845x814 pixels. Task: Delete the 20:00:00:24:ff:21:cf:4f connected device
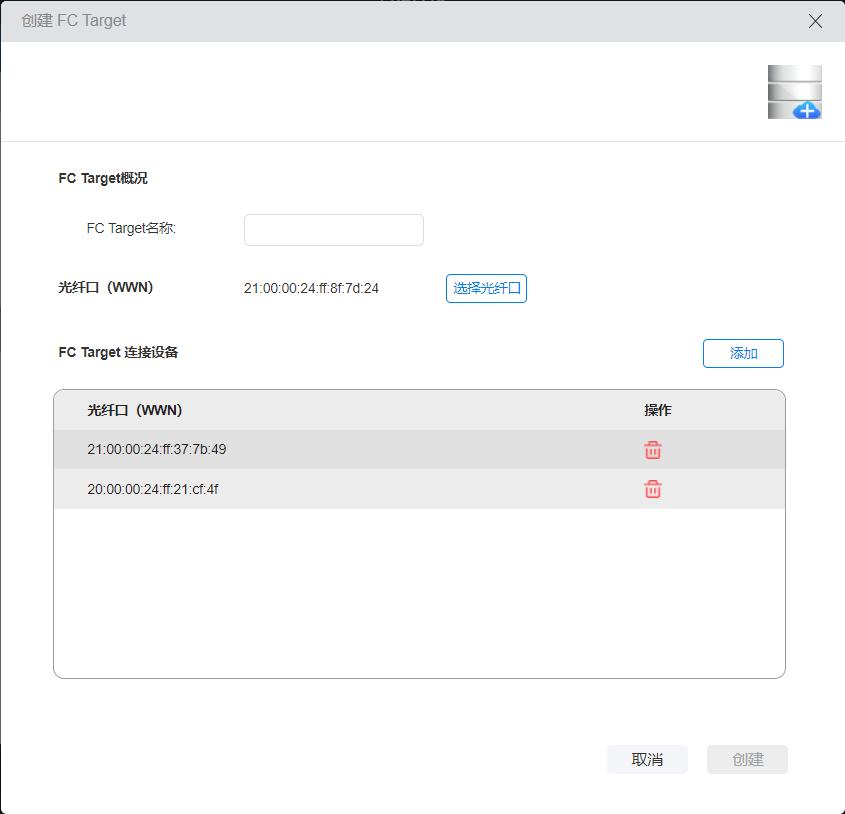[652, 489]
